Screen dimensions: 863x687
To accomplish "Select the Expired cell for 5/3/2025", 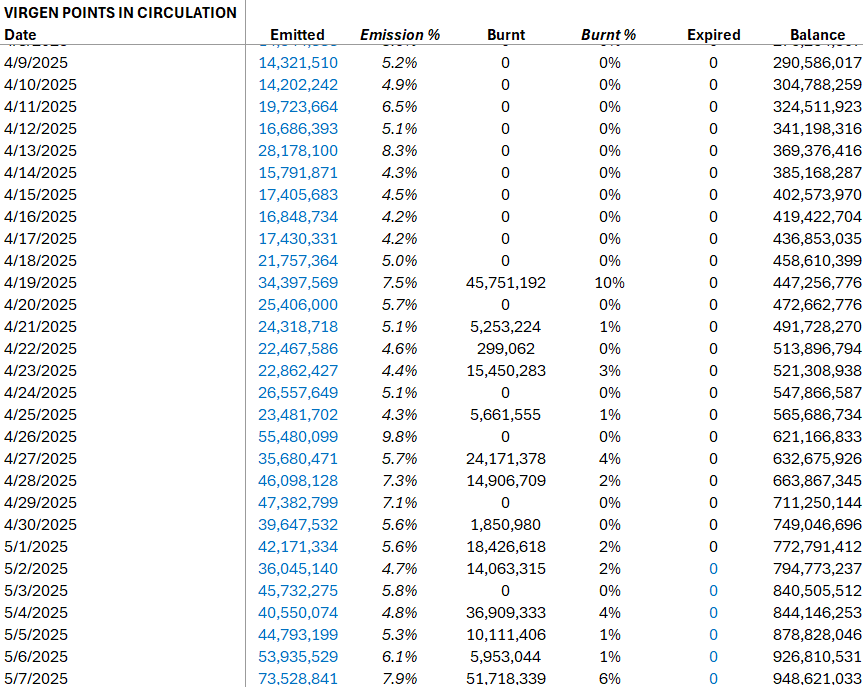I will pos(713,590).
